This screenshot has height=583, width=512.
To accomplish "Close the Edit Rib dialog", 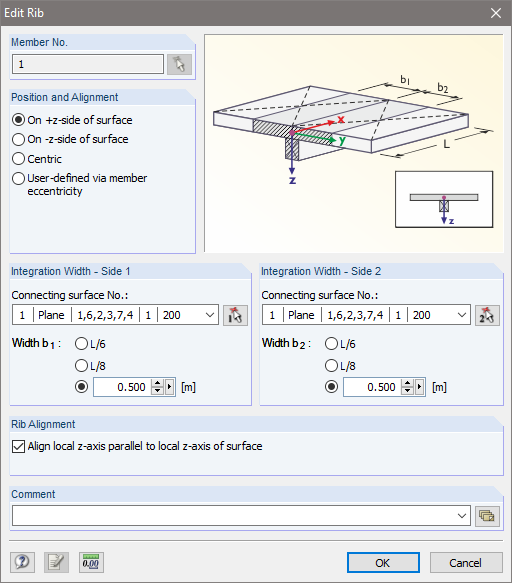I will 496,13.
